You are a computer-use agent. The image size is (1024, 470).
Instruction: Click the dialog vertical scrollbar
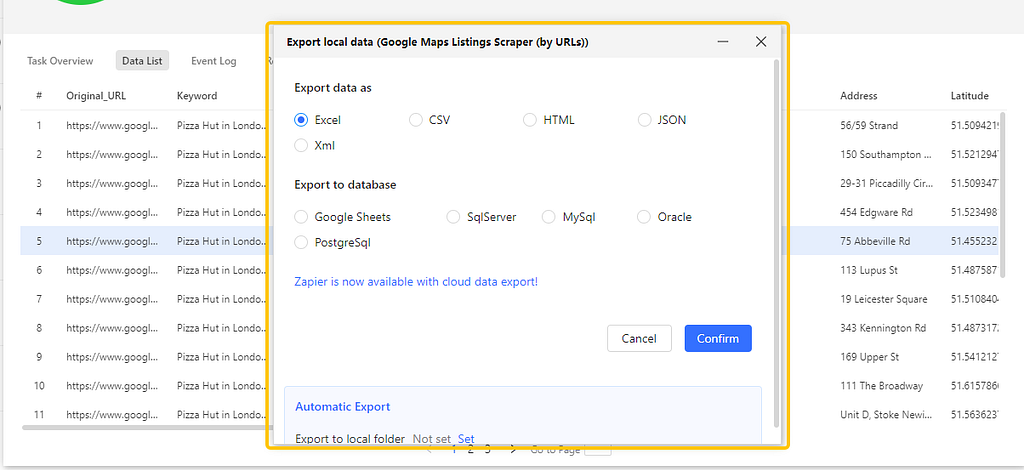pos(776,242)
